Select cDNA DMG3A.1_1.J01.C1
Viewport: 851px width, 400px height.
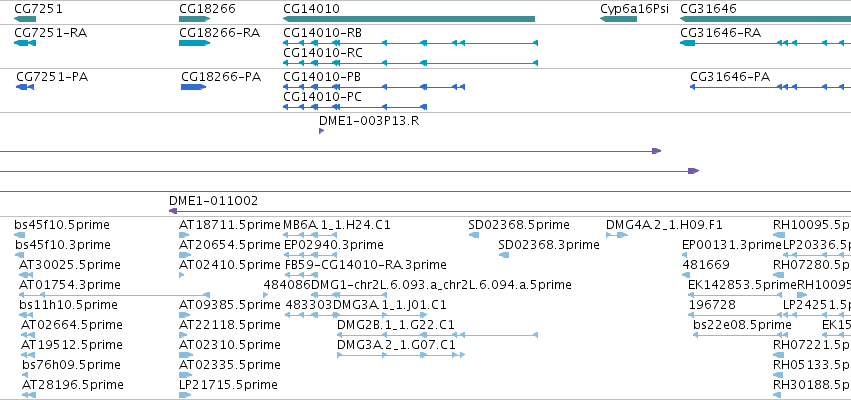pos(390,304)
